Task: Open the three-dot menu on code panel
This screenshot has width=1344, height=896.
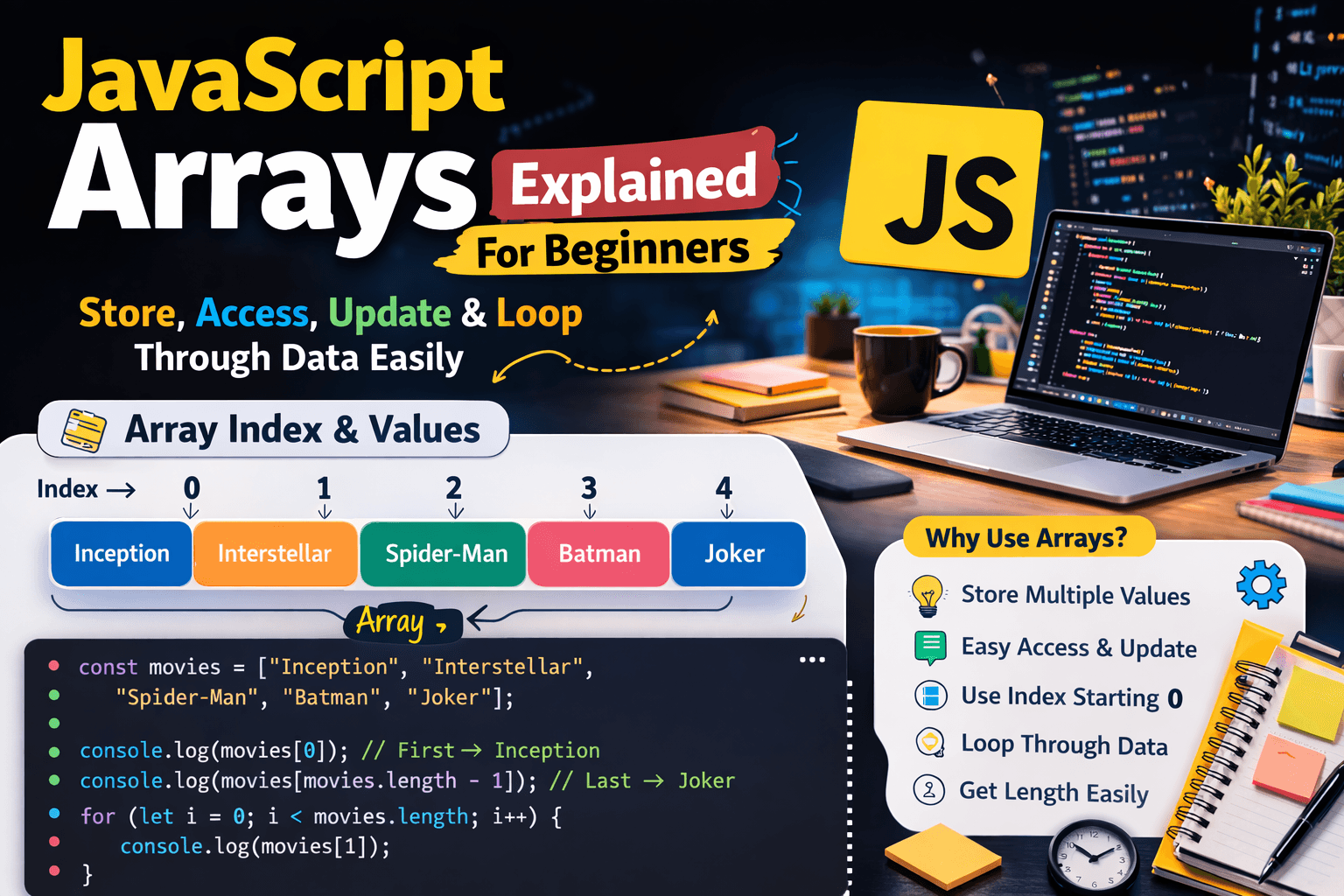Action: tap(812, 660)
